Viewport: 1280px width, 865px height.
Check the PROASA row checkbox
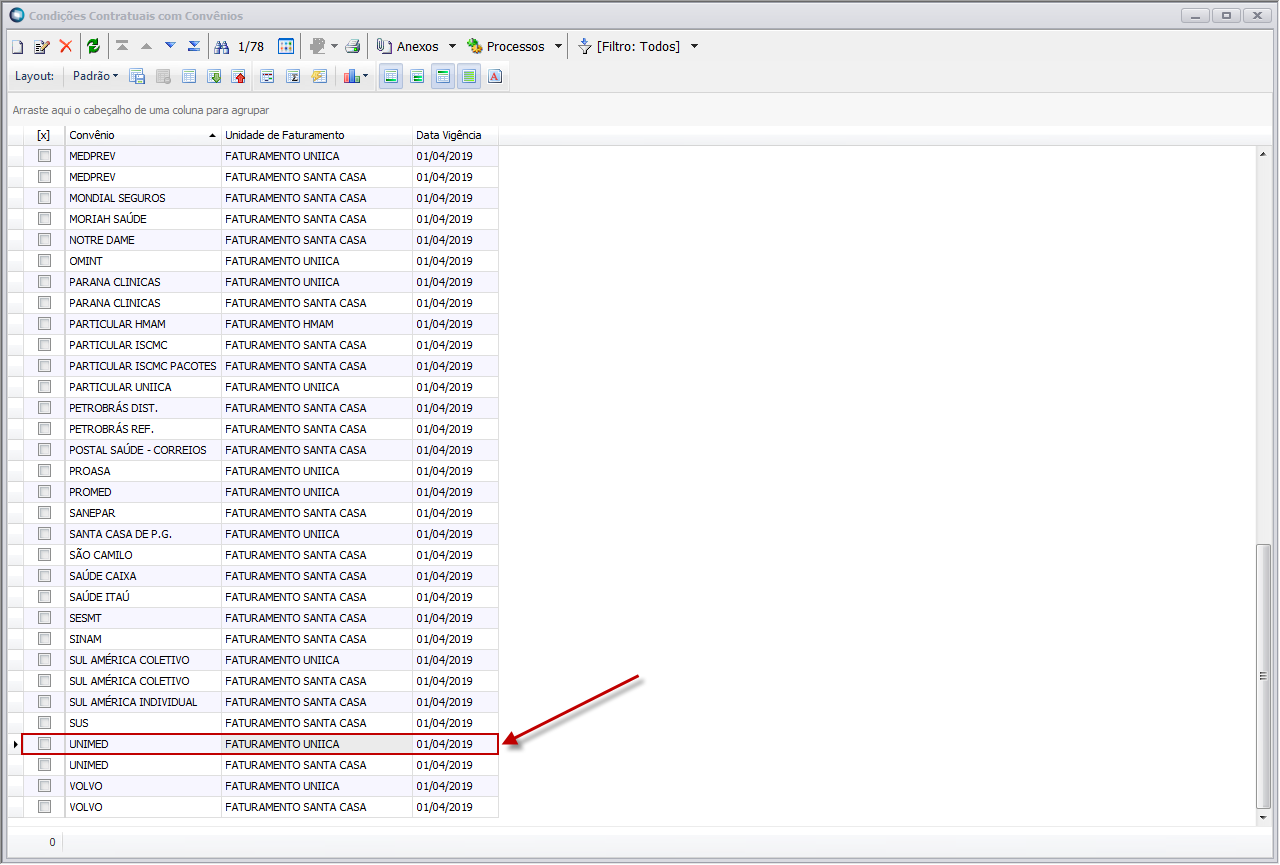[44, 471]
